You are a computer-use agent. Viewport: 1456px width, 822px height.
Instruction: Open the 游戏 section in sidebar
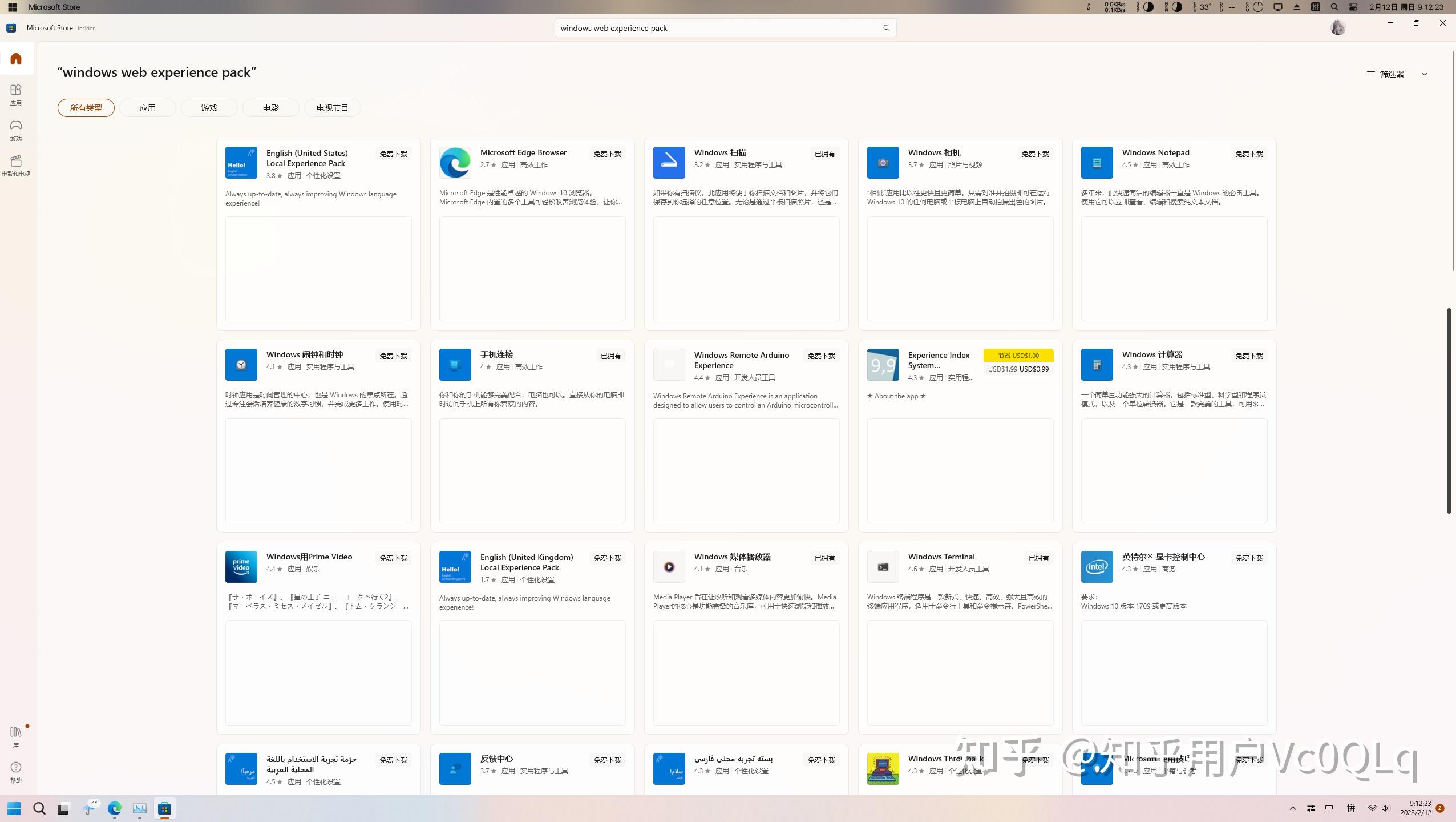[x=16, y=130]
